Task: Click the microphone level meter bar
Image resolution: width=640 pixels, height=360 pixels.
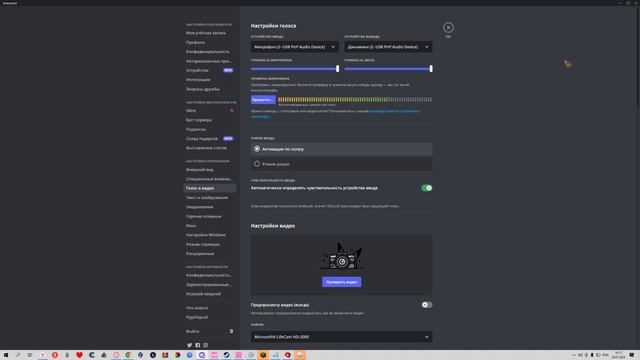Action: pyautogui.click(x=355, y=99)
